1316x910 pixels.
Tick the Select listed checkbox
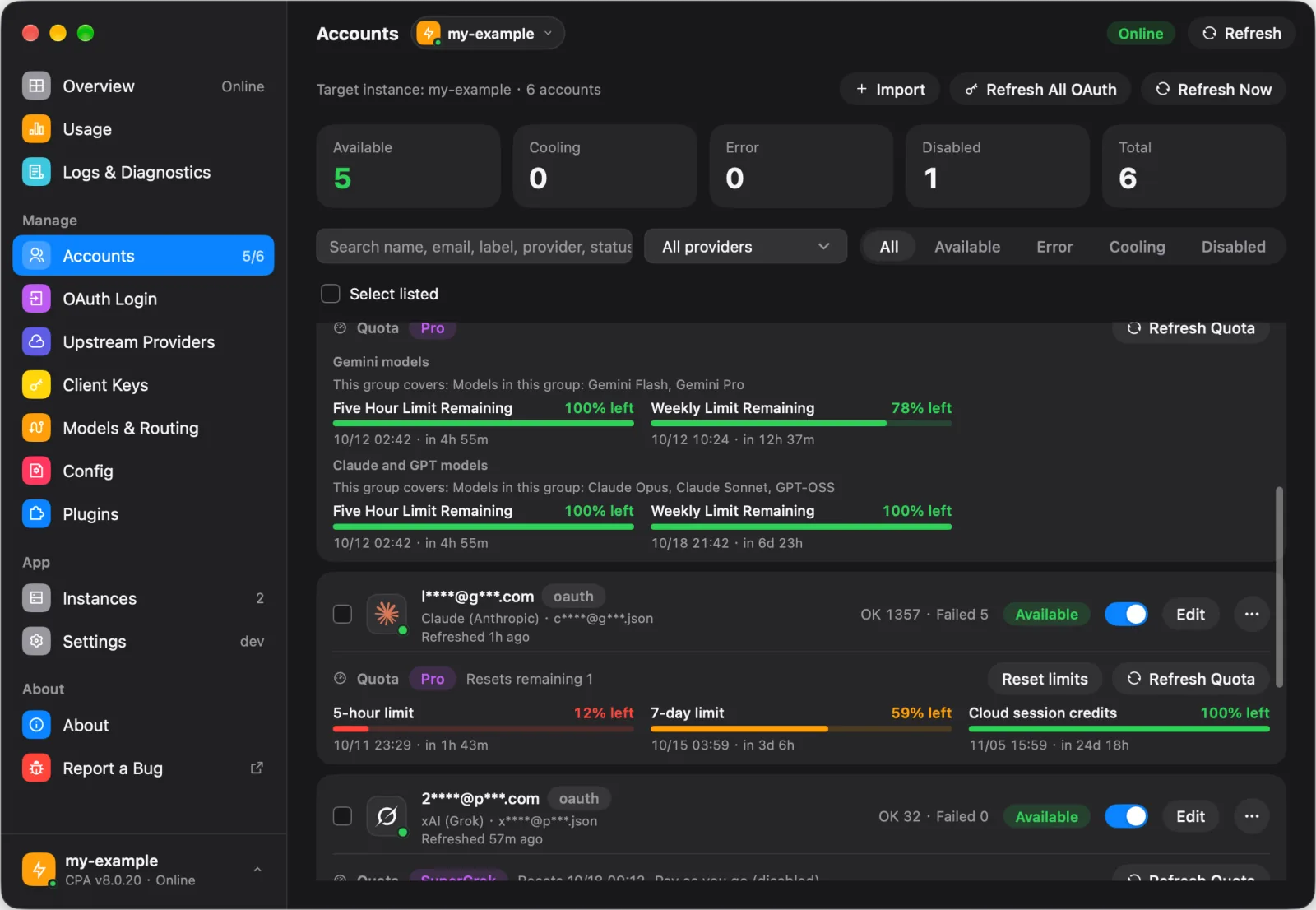click(331, 294)
